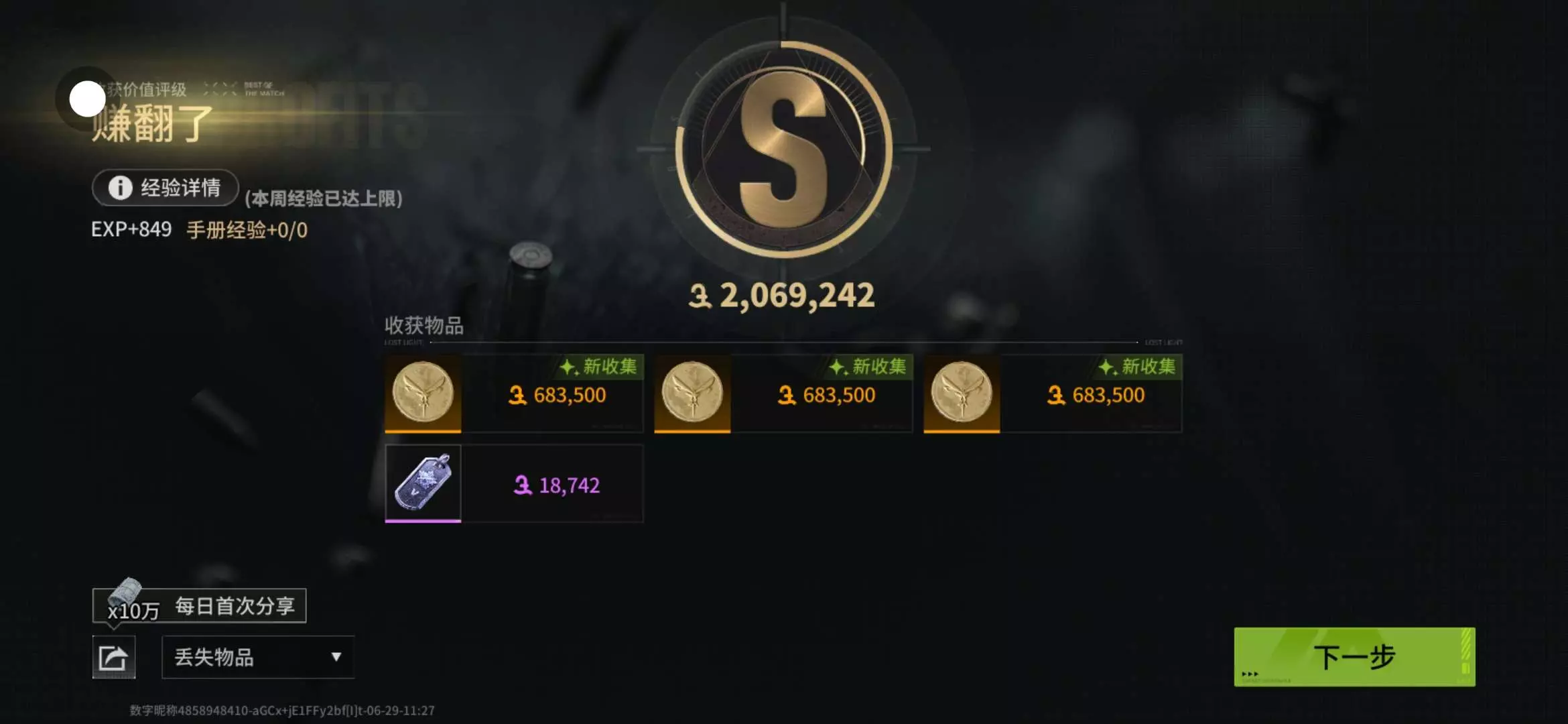Image resolution: width=1568 pixels, height=724 pixels.
Task: Select the third gold coin item
Action: (962, 393)
